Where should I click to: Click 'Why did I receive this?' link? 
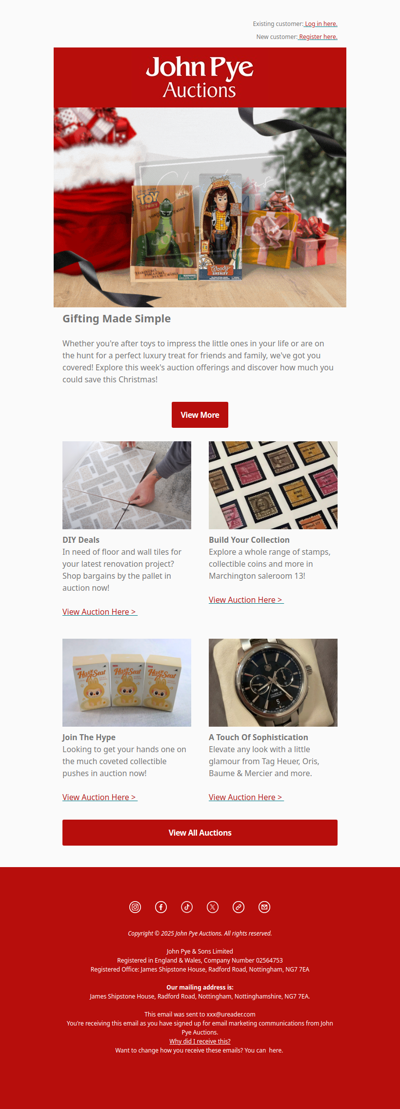[200, 1041]
